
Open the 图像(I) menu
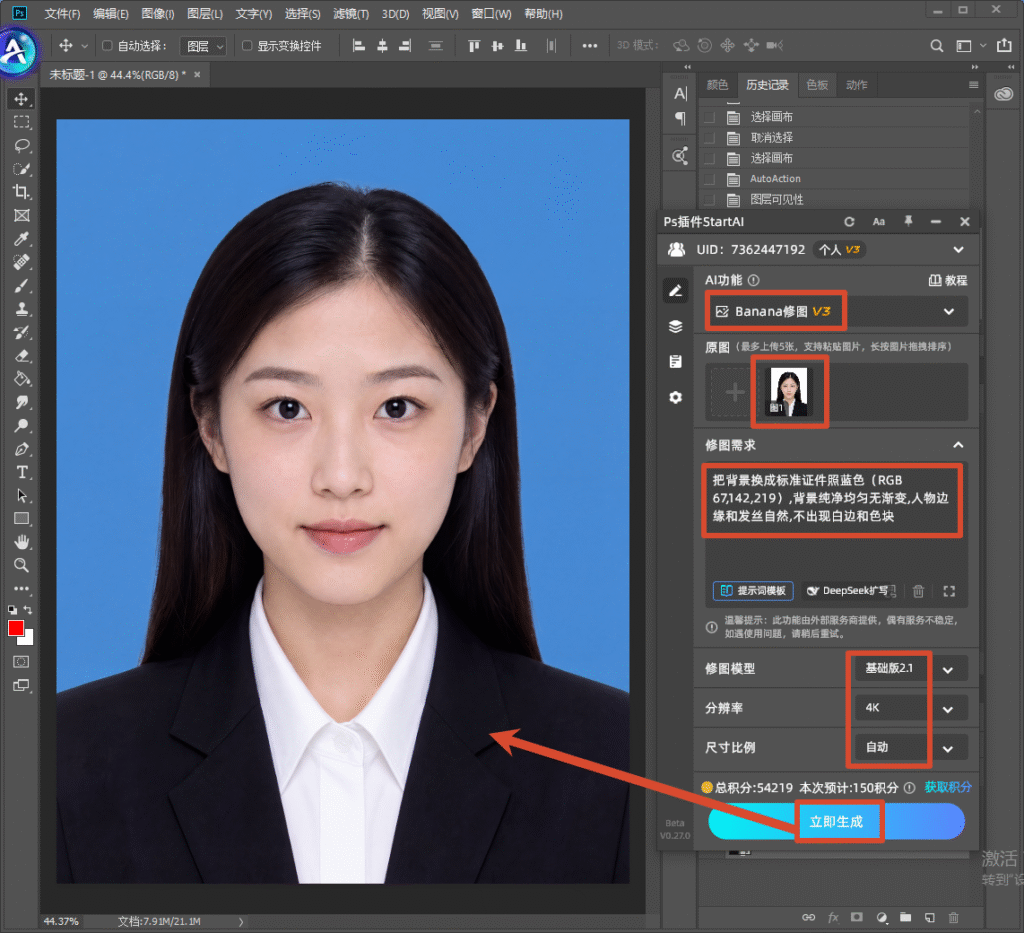tap(158, 14)
